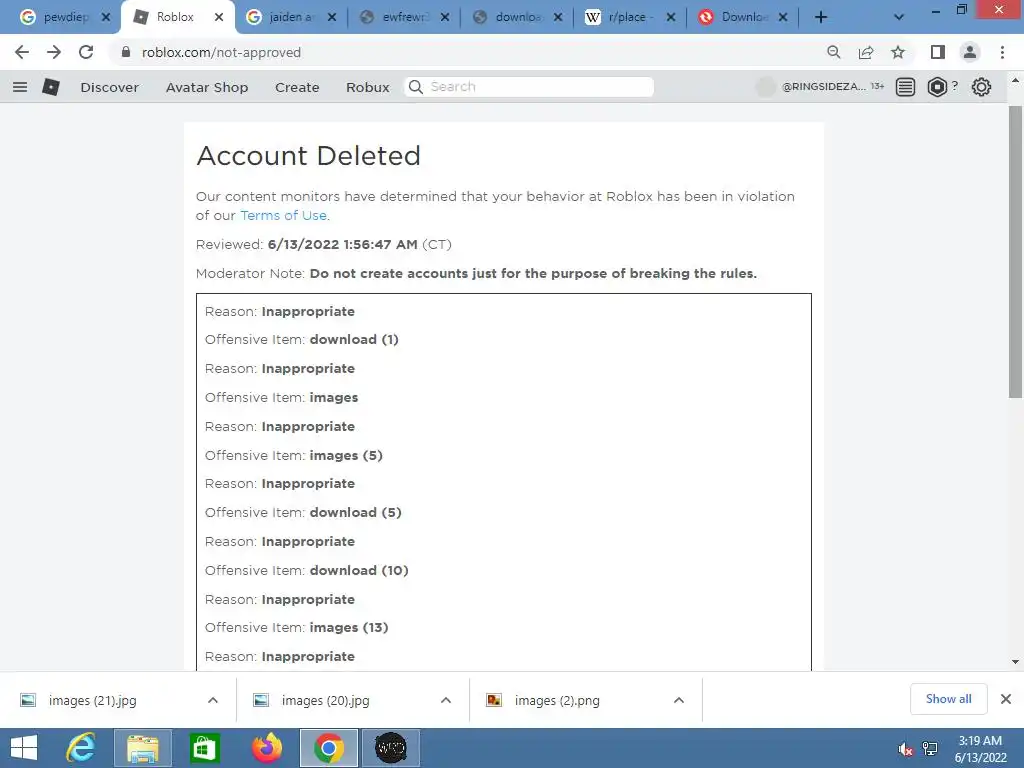Open the Create menu item

(x=297, y=87)
